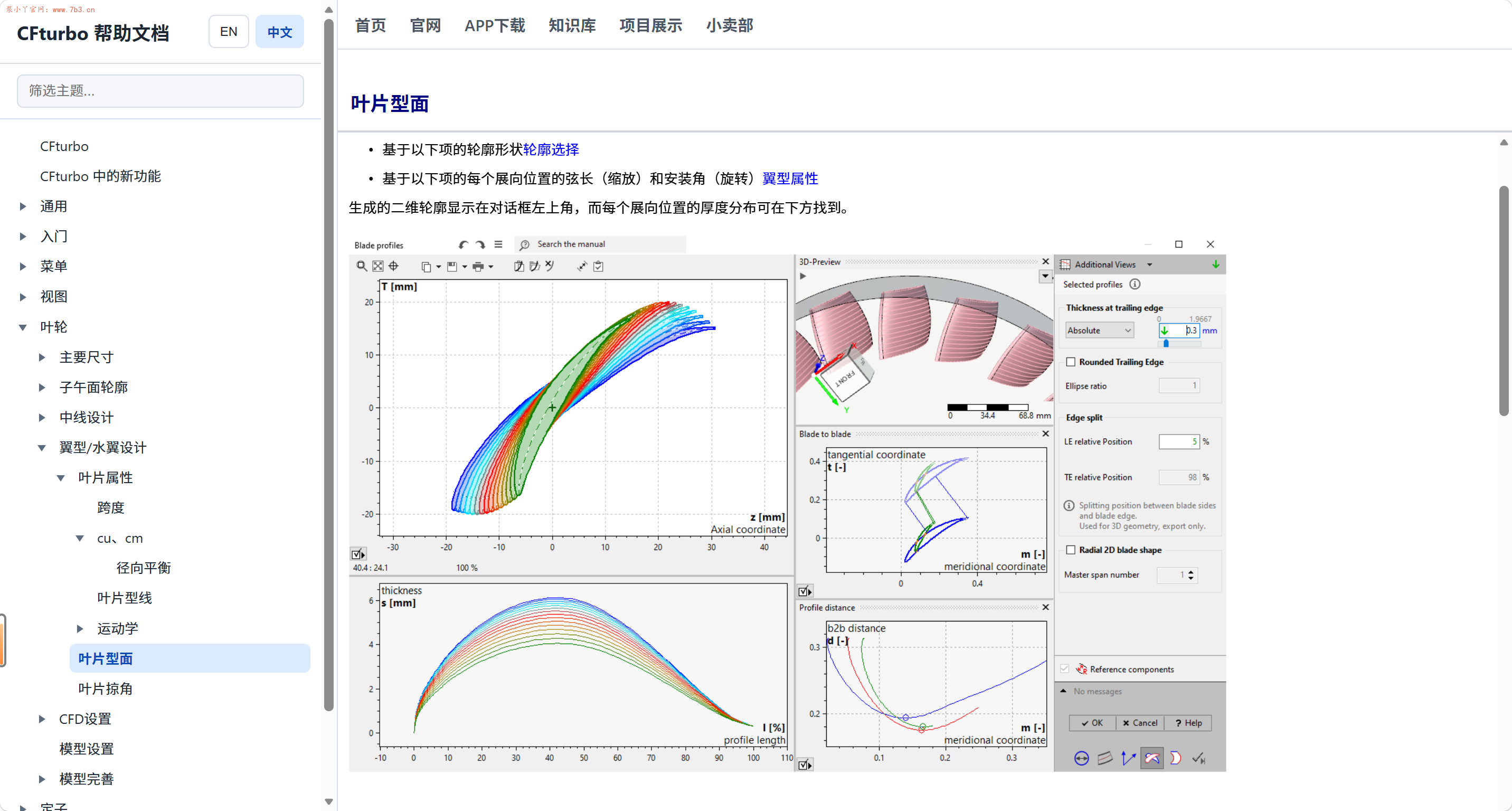Click the save diagram floppy icon
1512x811 pixels.
[x=452, y=267]
